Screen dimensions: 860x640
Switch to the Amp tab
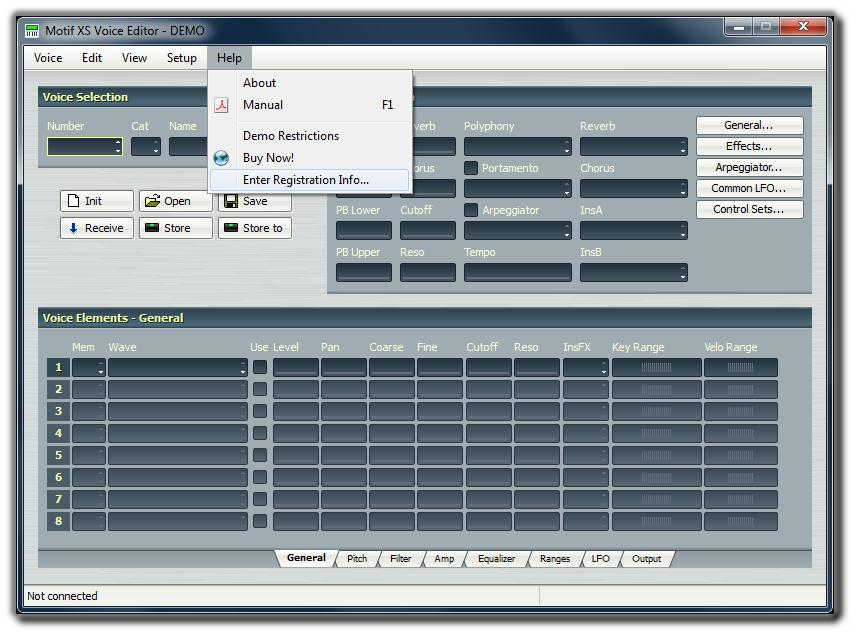coord(444,559)
